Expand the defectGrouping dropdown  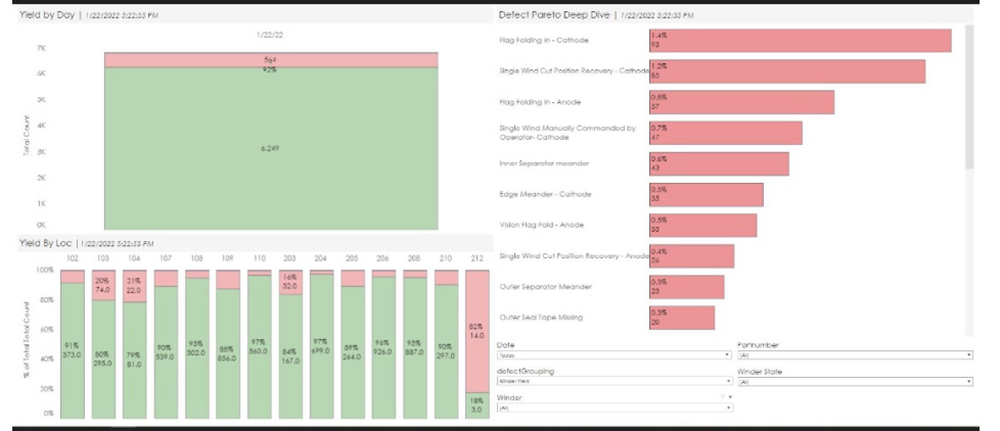(x=614, y=381)
